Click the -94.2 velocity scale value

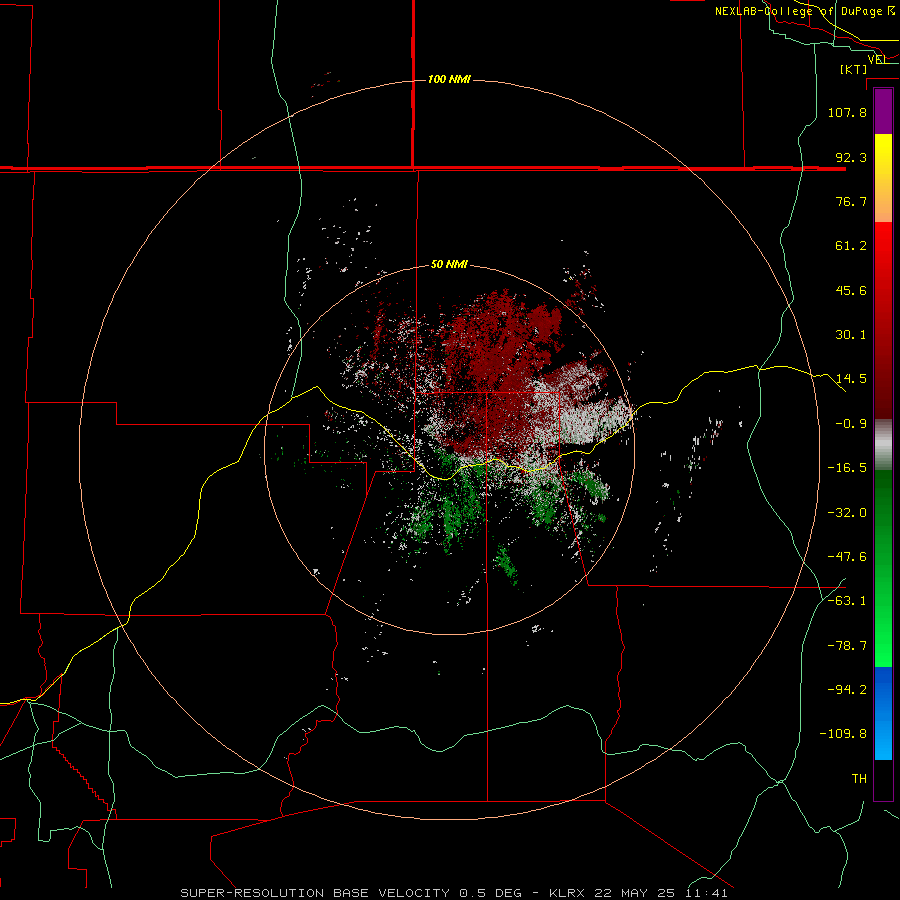[x=847, y=690]
